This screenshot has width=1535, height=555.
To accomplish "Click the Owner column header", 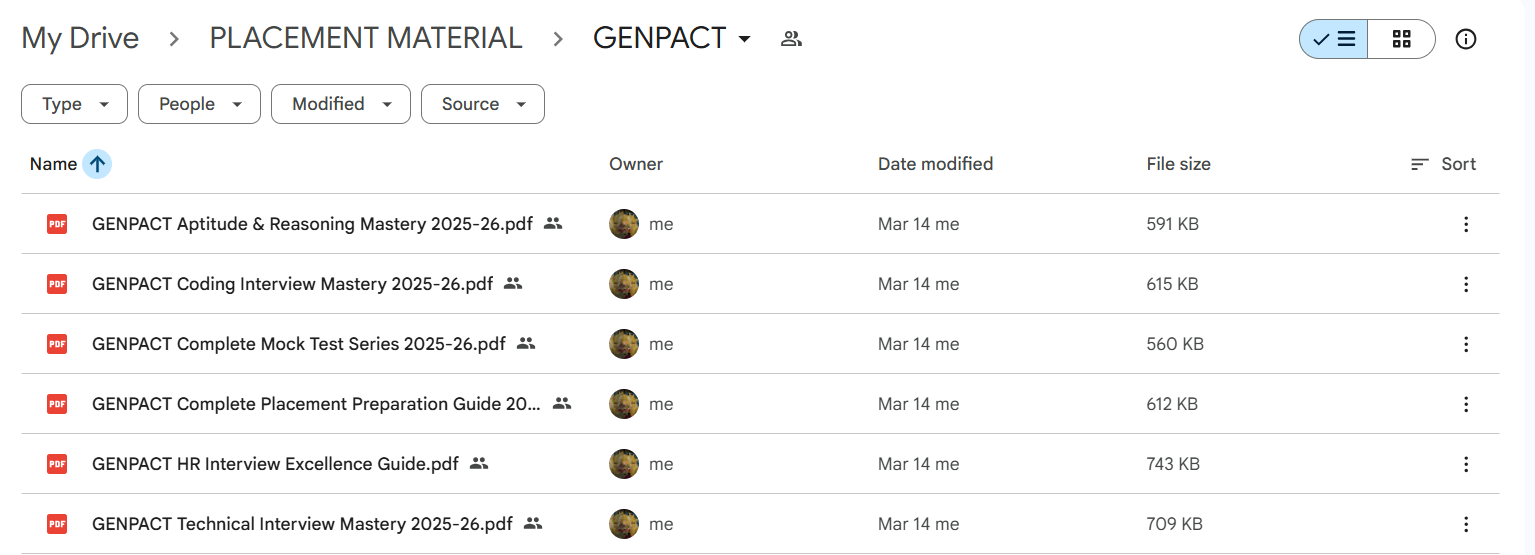I will 636,164.
